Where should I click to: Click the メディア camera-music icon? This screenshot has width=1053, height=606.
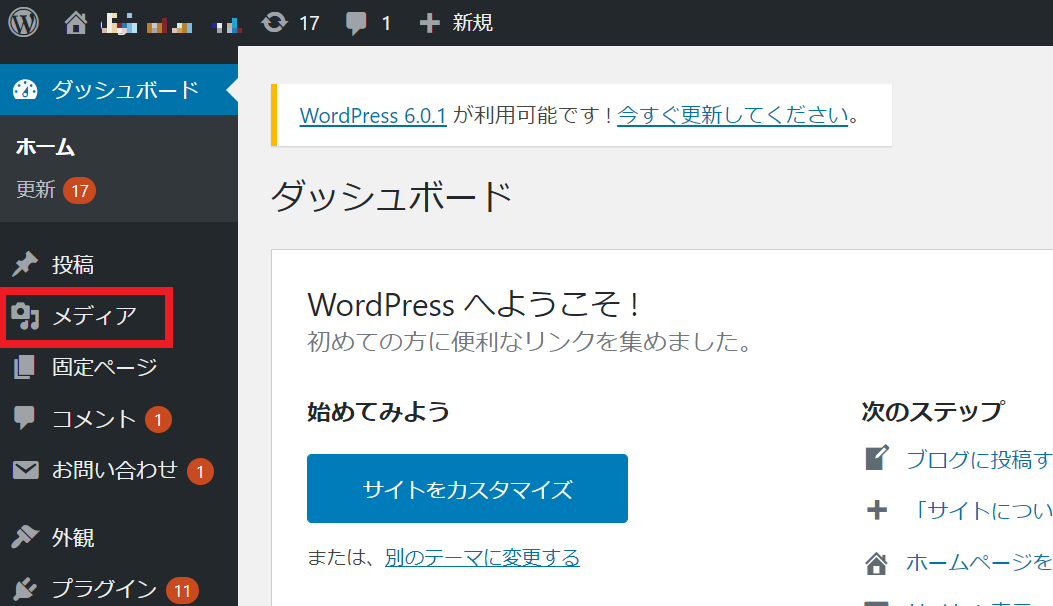(x=25, y=316)
